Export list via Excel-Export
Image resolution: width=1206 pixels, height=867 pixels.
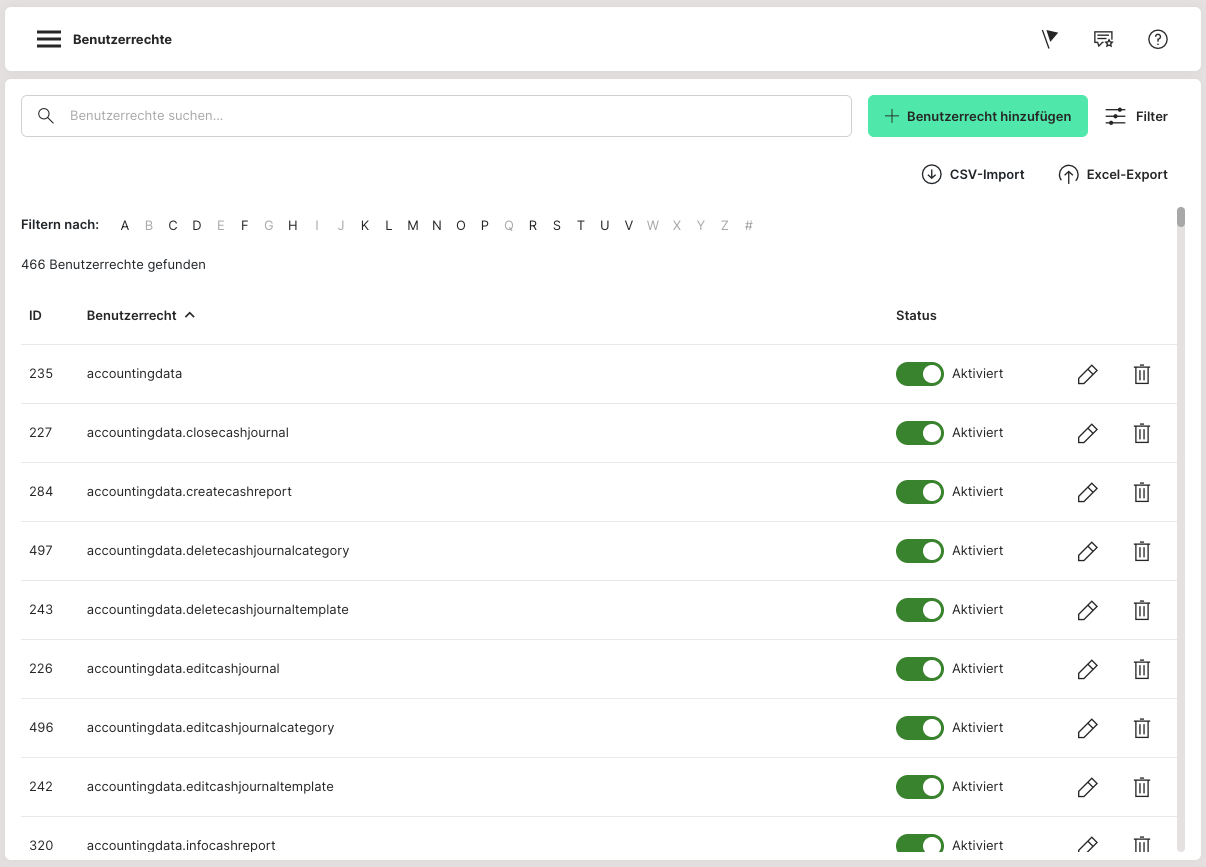click(1113, 174)
